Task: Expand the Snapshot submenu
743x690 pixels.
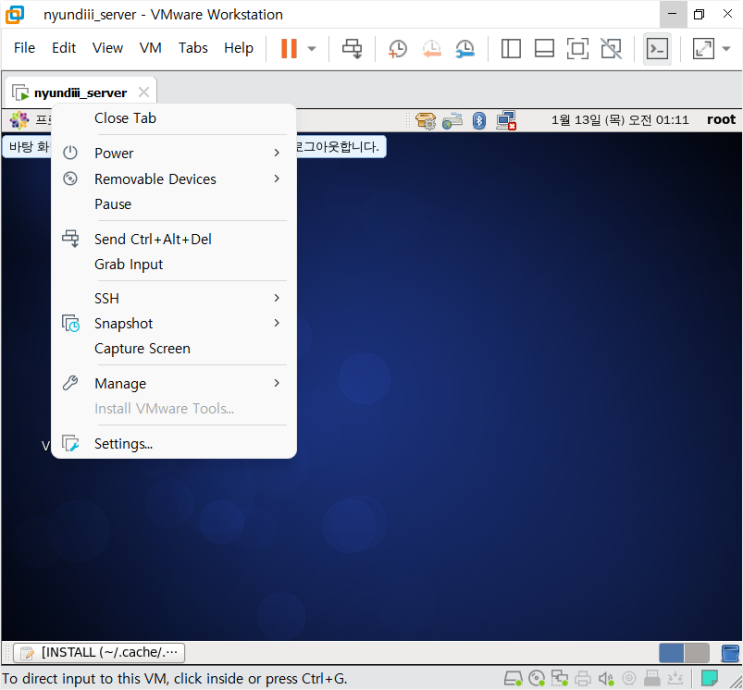Action: [x=173, y=323]
